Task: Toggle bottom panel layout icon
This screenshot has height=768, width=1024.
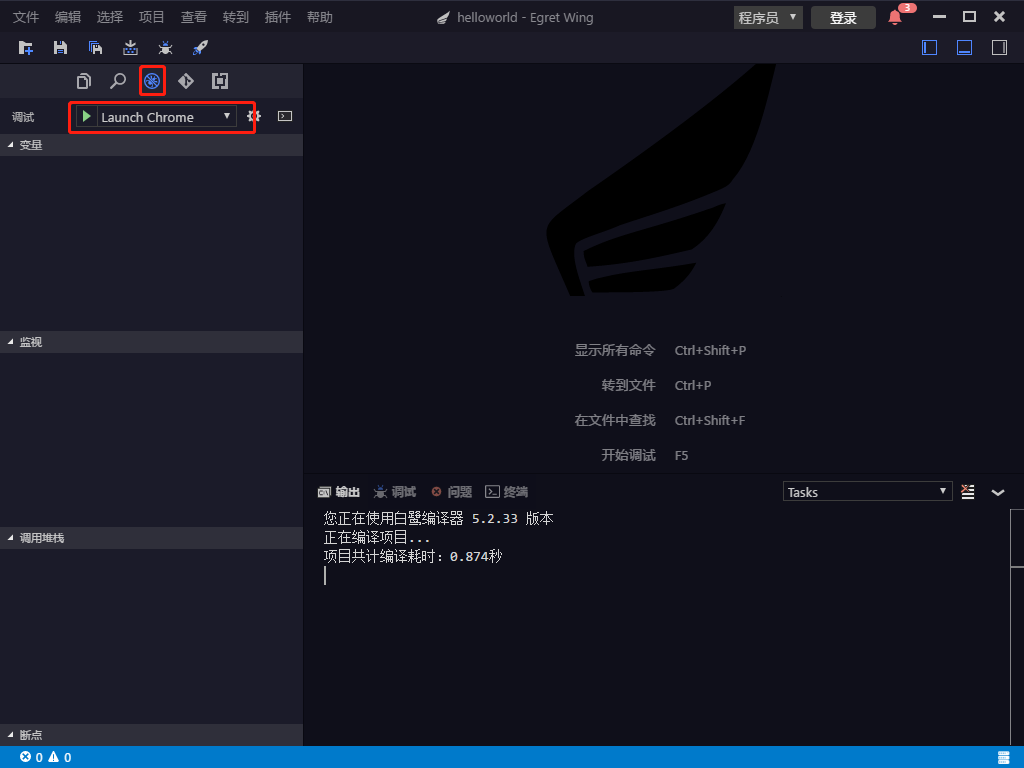Action: pyautogui.click(x=965, y=48)
